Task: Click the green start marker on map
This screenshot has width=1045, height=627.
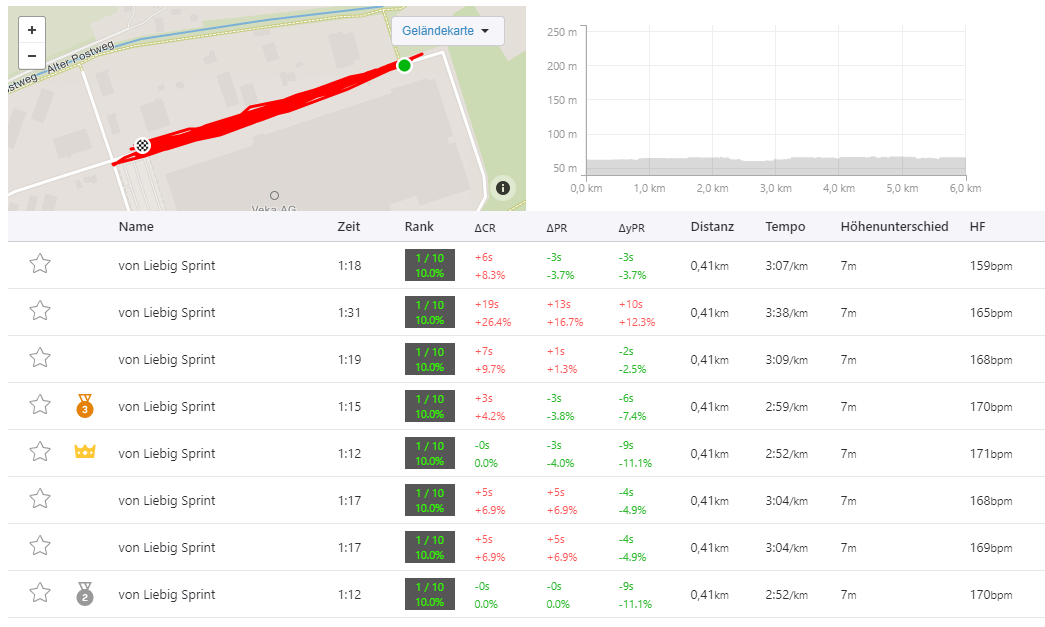Action: click(x=404, y=66)
